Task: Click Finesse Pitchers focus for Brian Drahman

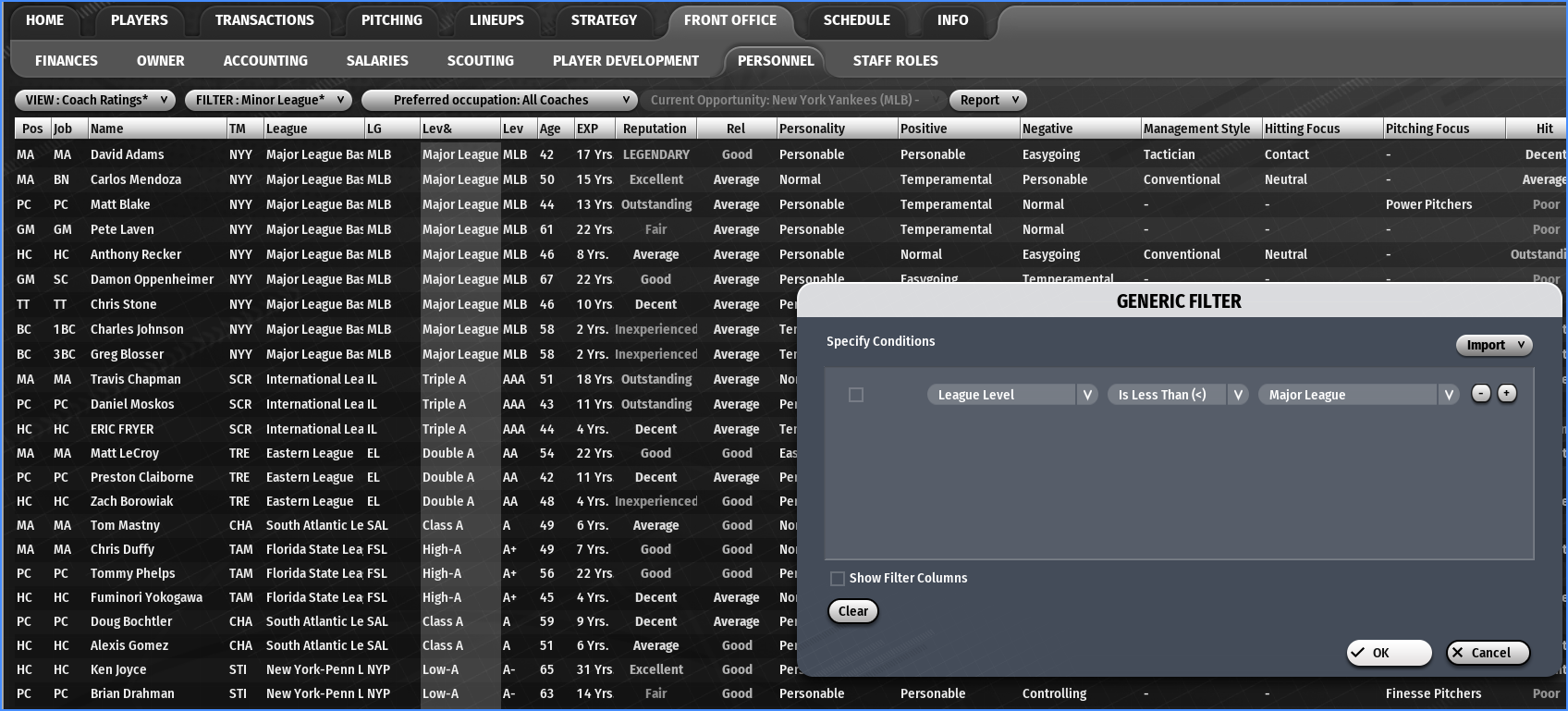Action: tap(1434, 693)
